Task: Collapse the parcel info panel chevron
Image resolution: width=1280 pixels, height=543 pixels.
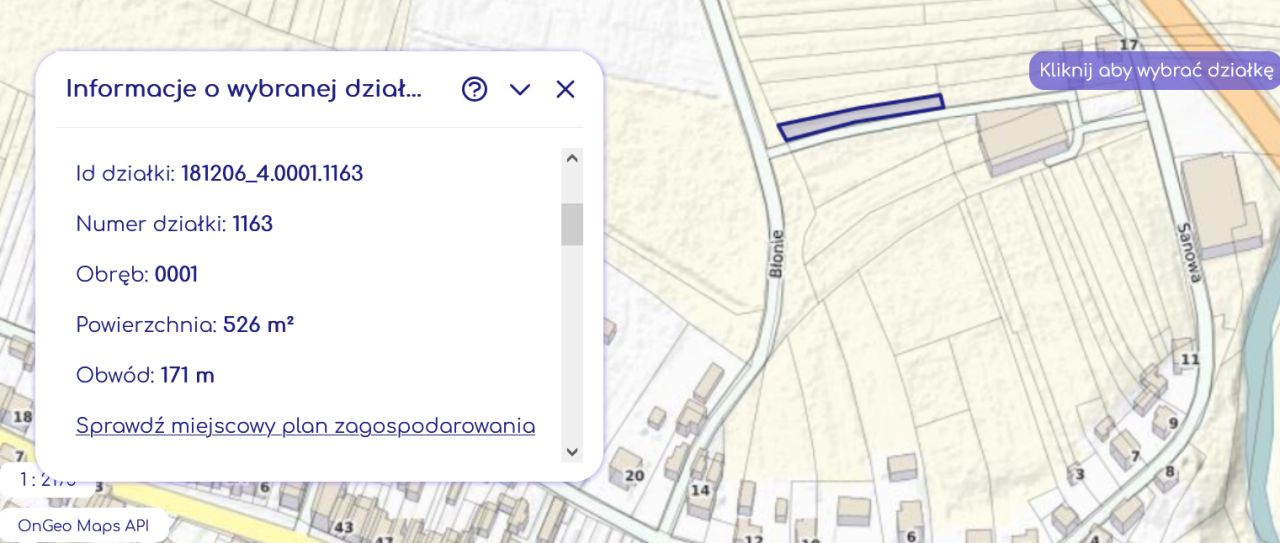Action: pyautogui.click(x=520, y=90)
